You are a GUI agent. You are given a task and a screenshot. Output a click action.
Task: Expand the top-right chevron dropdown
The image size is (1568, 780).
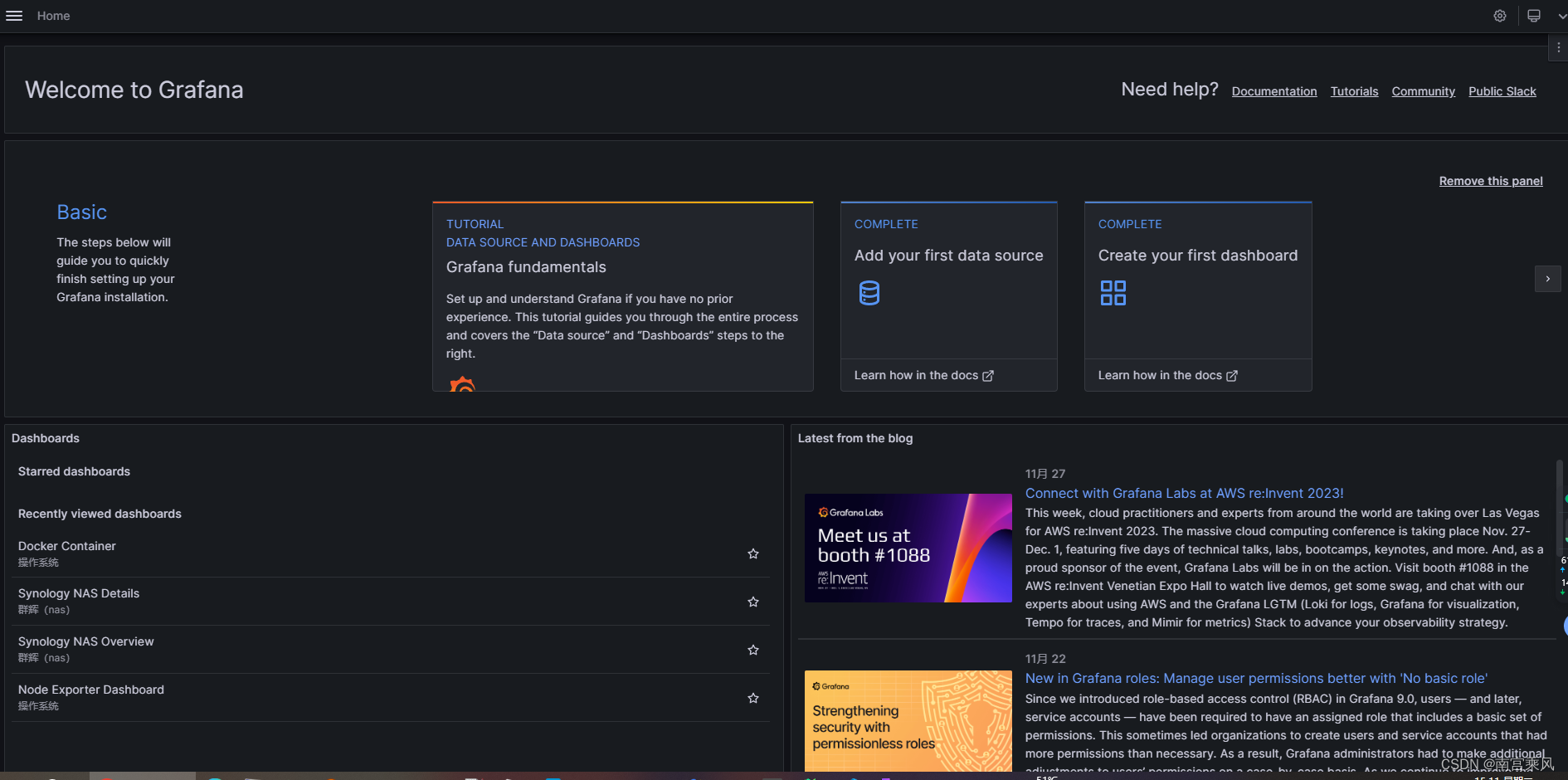coord(1562,16)
